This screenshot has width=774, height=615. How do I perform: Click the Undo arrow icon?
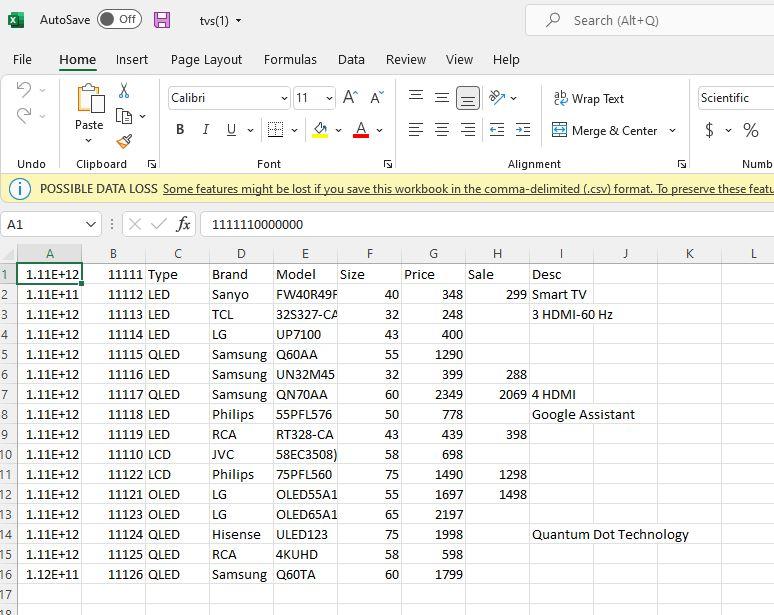(24, 90)
